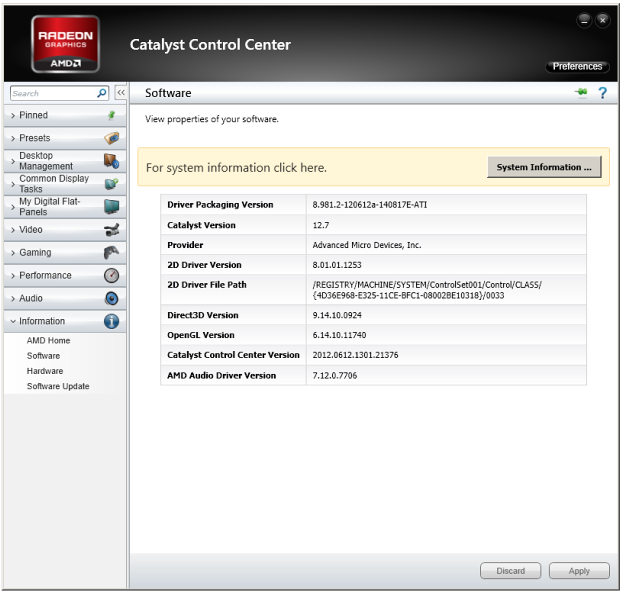
Task: Click the Presets icon
Action: (112, 138)
